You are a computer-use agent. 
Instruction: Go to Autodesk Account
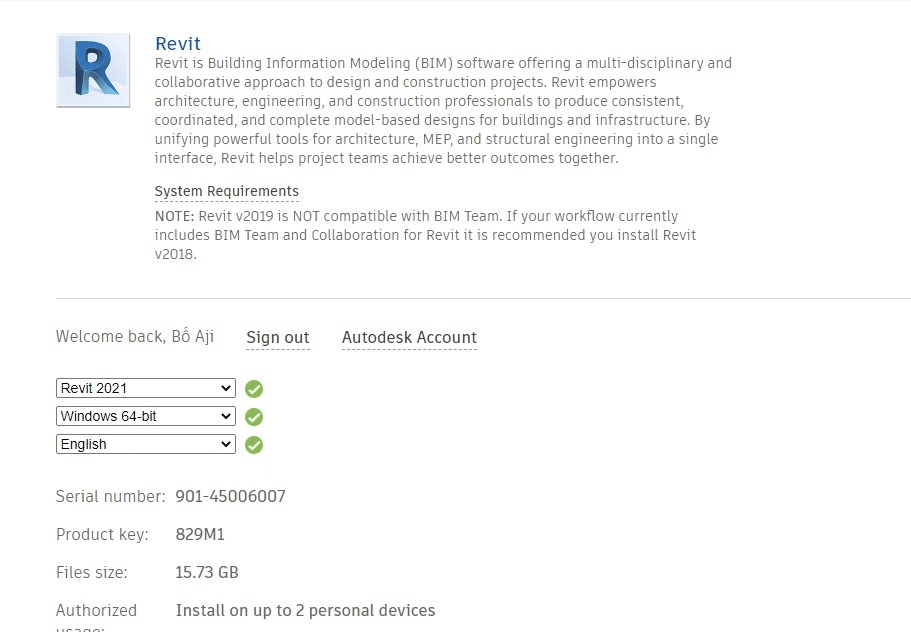[409, 338]
